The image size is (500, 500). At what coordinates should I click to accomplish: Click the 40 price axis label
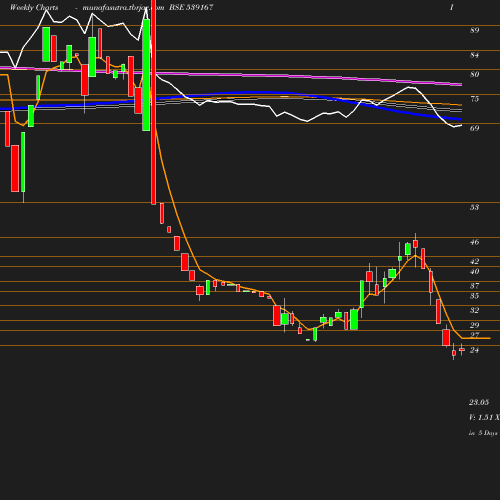[x=474, y=271]
